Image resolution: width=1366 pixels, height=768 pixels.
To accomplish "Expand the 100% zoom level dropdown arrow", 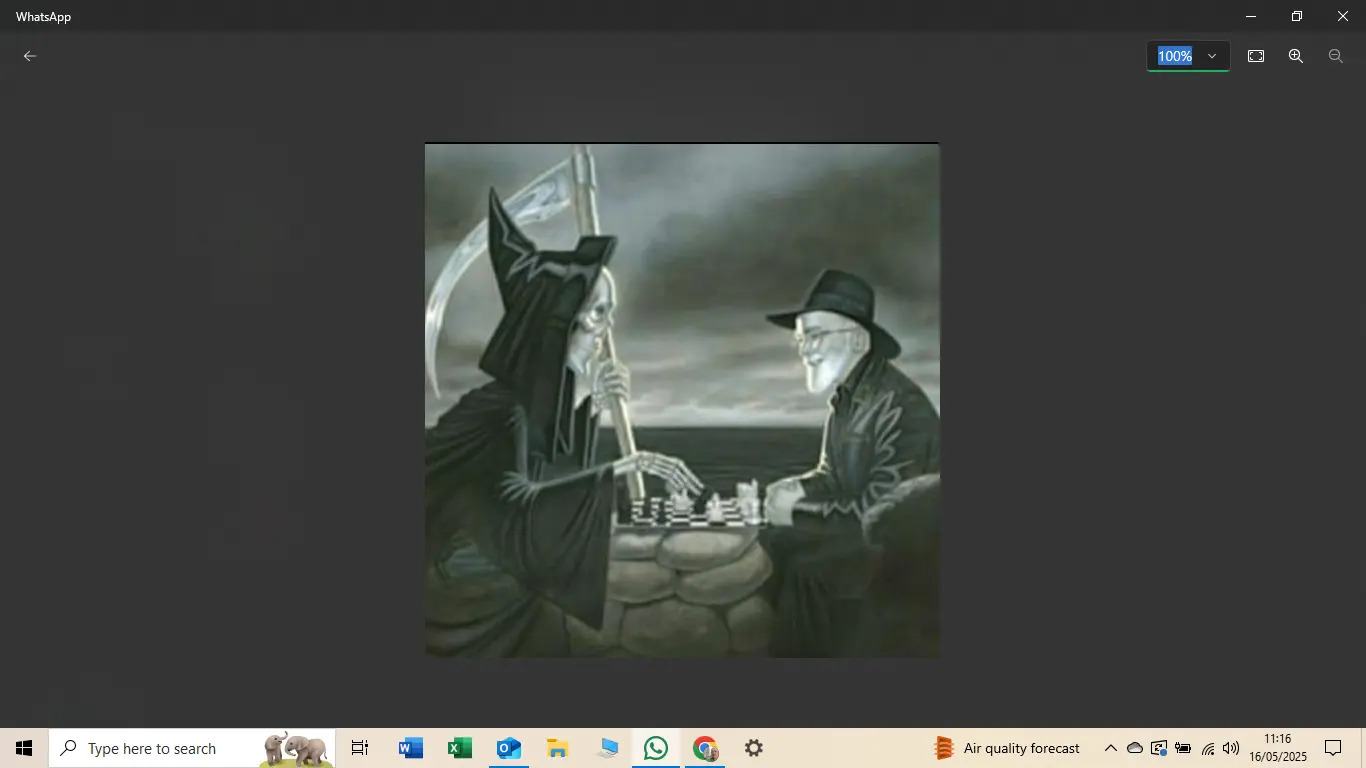I will pyautogui.click(x=1212, y=56).
